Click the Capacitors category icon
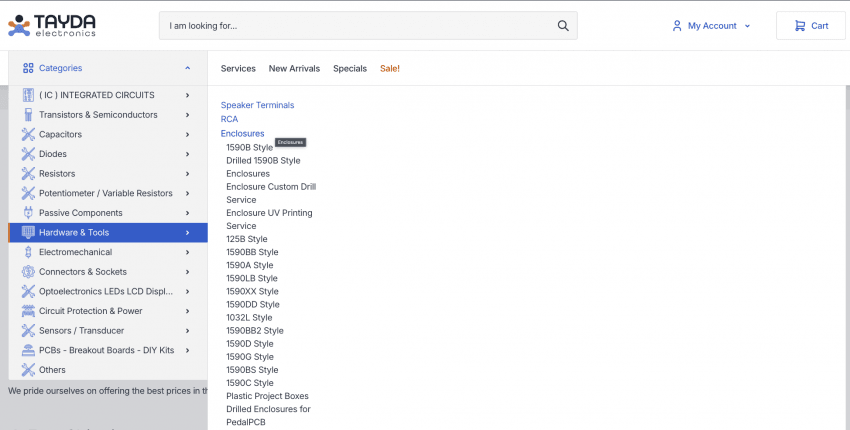The image size is (850, 430). click(28, 134)
